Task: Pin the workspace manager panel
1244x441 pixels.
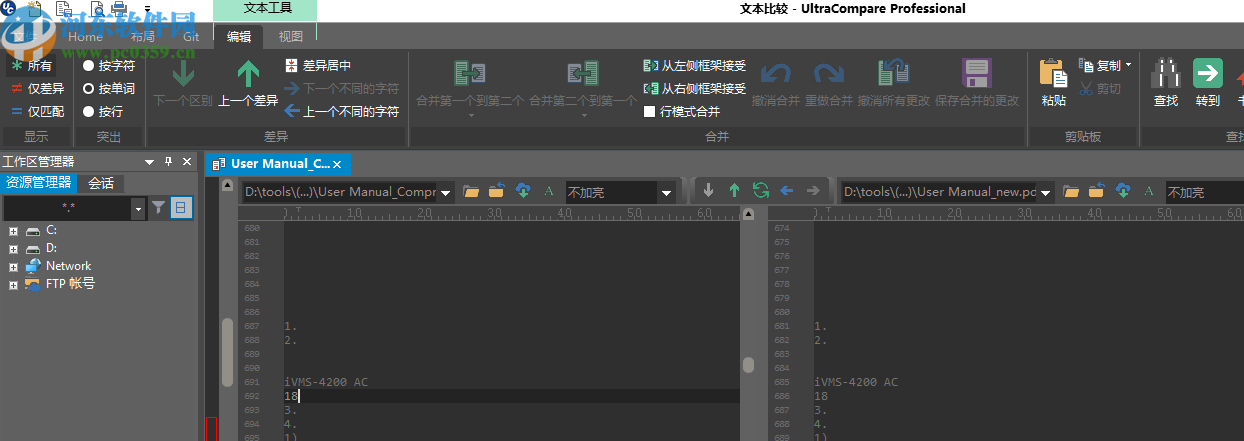Action: pyautogui.click(x=168, y=162)
